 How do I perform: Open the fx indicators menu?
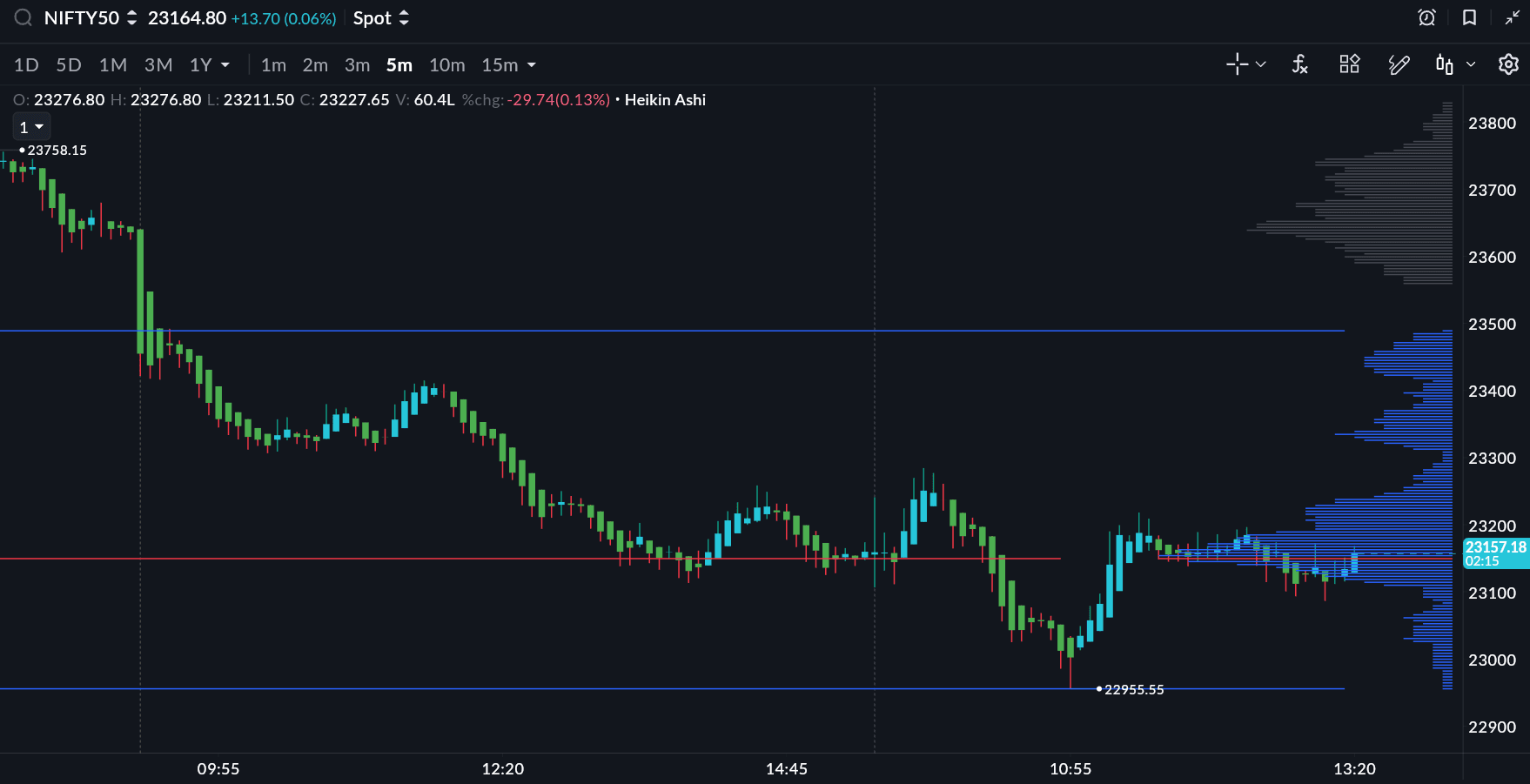[1299, 64]
